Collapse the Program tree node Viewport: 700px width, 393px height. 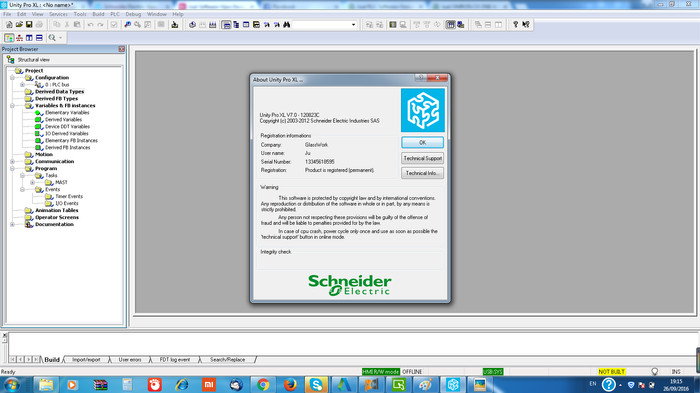[12, 168]
